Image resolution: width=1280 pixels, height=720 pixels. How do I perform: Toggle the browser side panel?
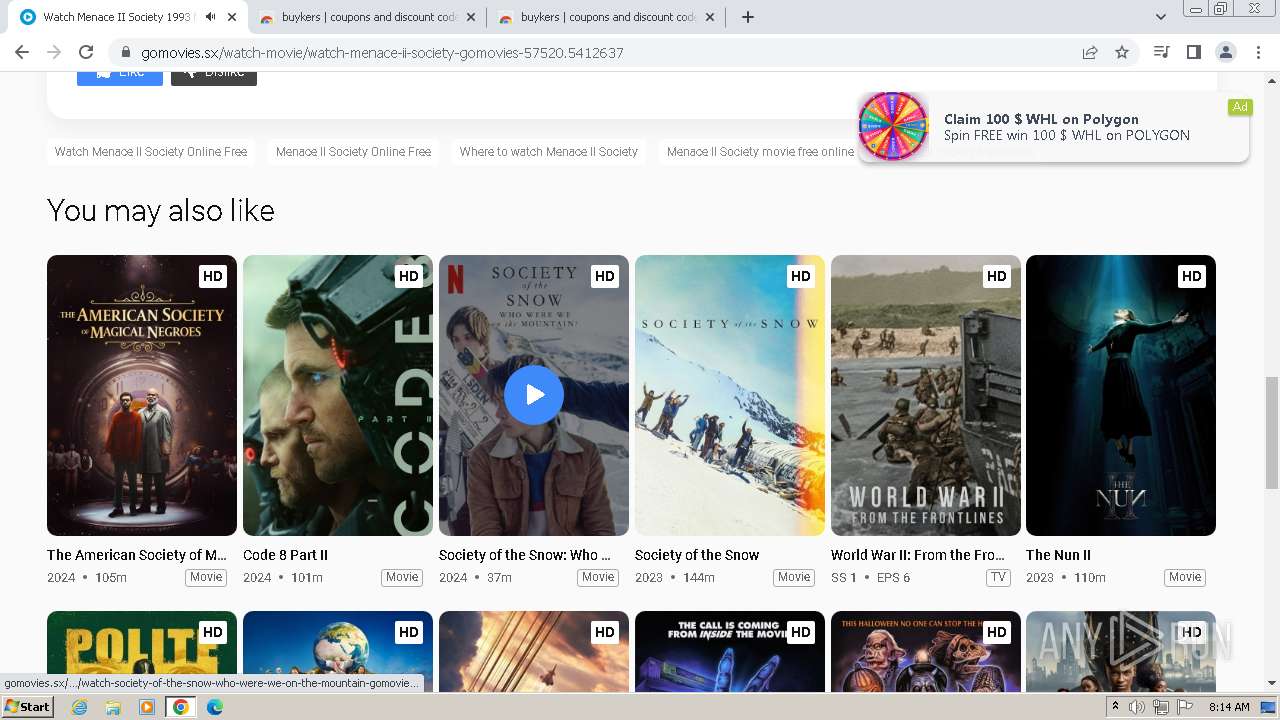[1193, 53]
